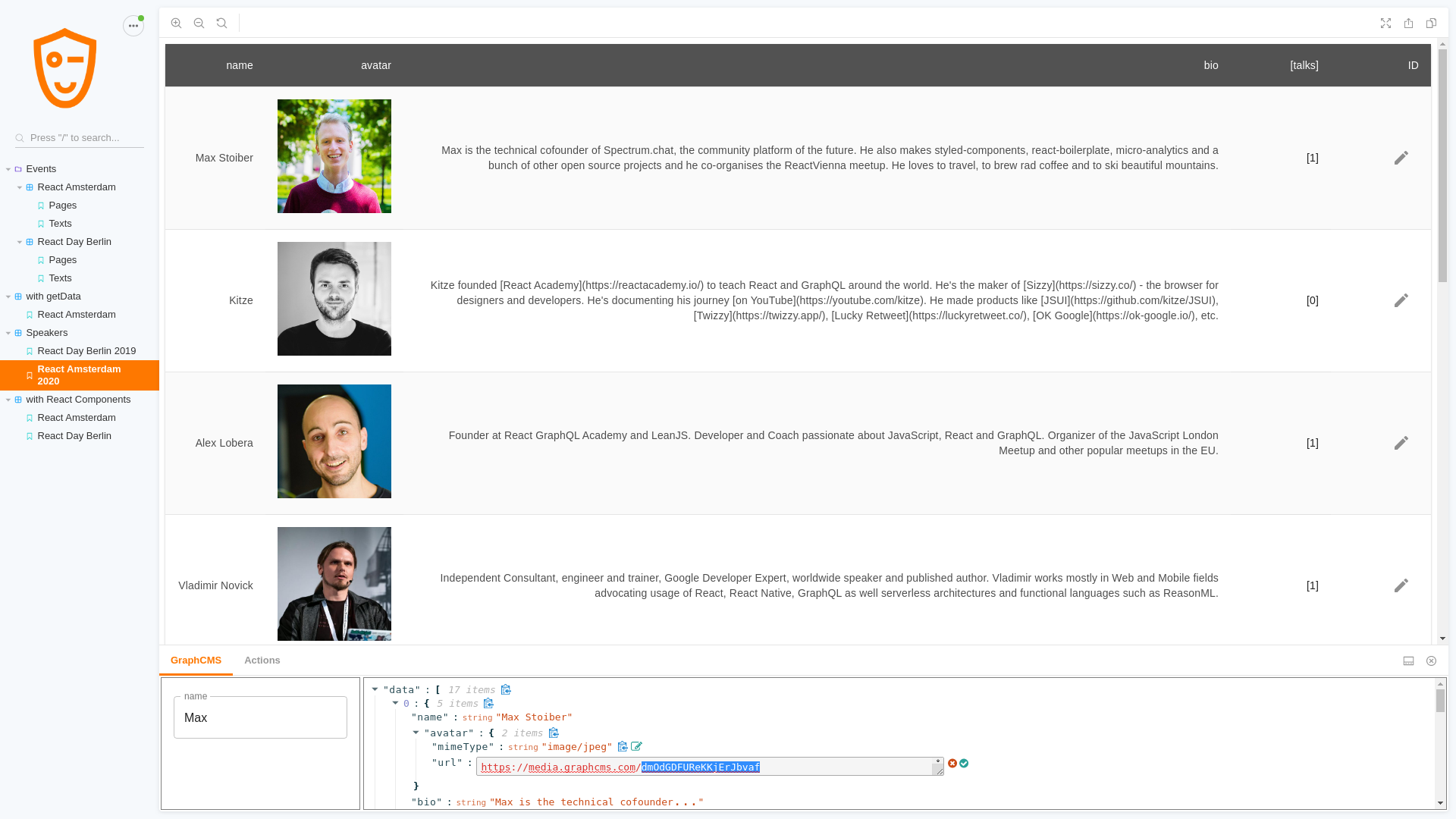Collapse the Events section in sidebar
Screen dimensions: 1456x819
[8, 168]
